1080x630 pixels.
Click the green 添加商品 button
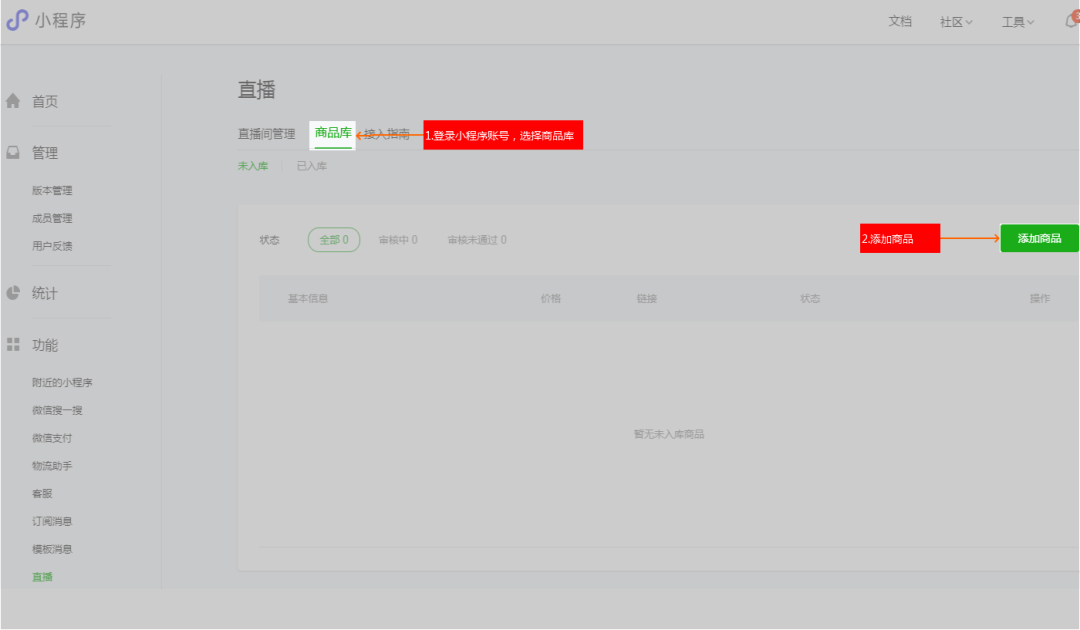click(x=1038, y=238)
